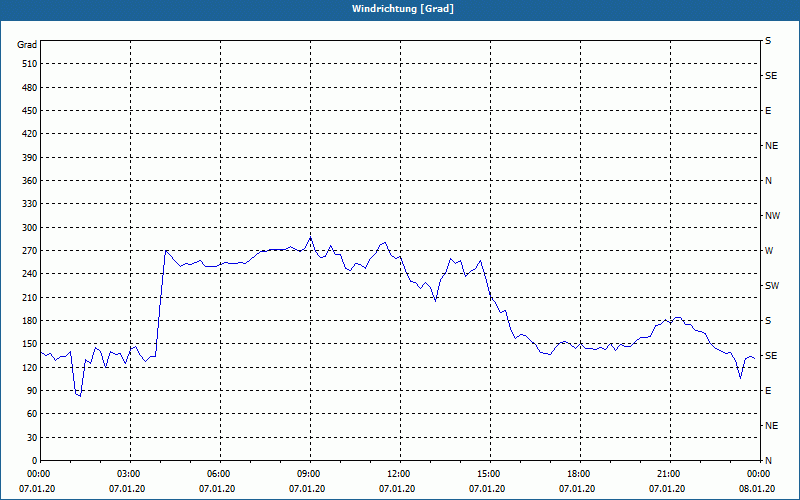Select the 450 y-axis tick label
The image size is (800, 500).
click(x=30, y=111)
